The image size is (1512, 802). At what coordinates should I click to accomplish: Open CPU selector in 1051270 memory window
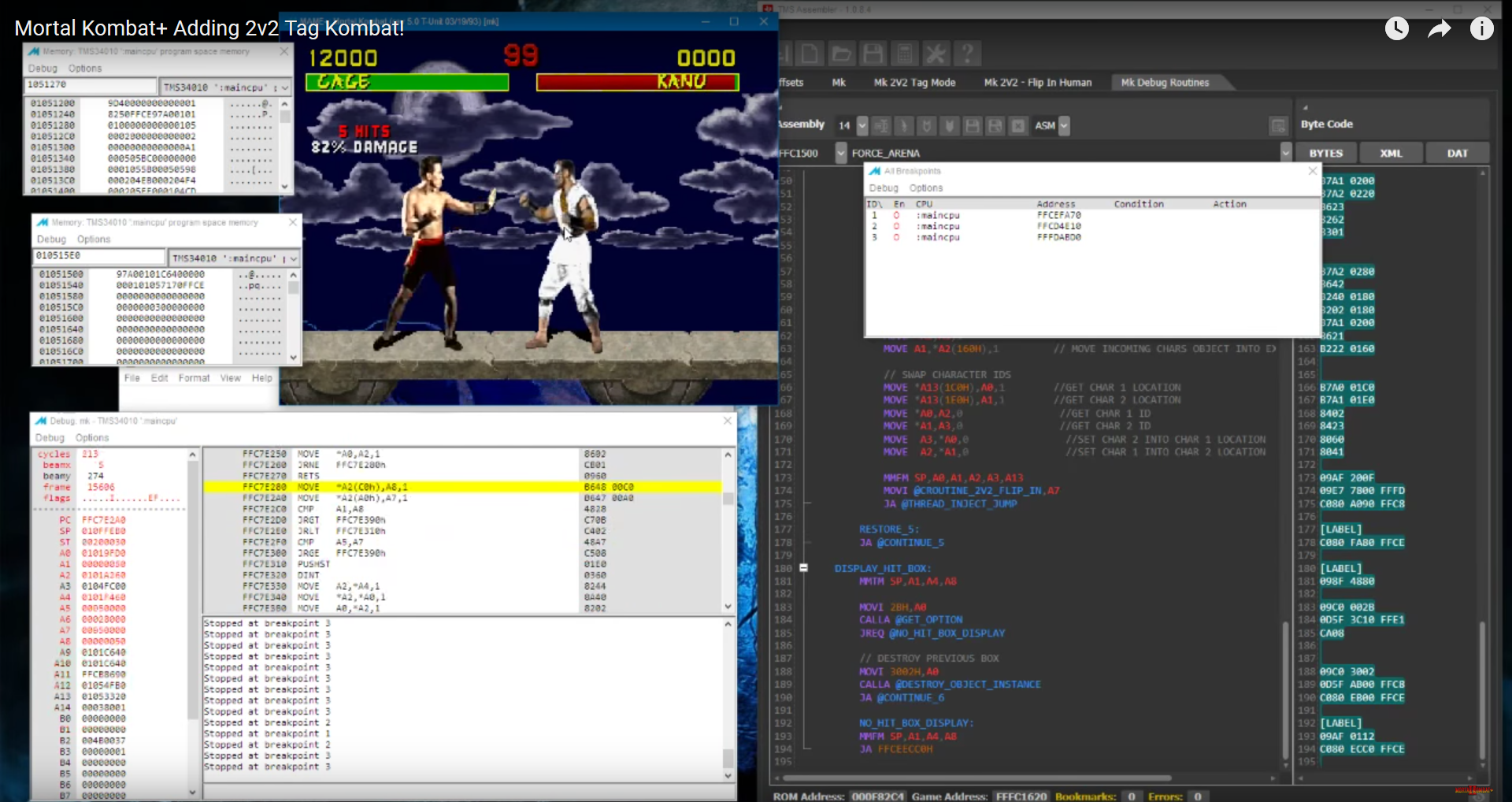pos(225,87)
